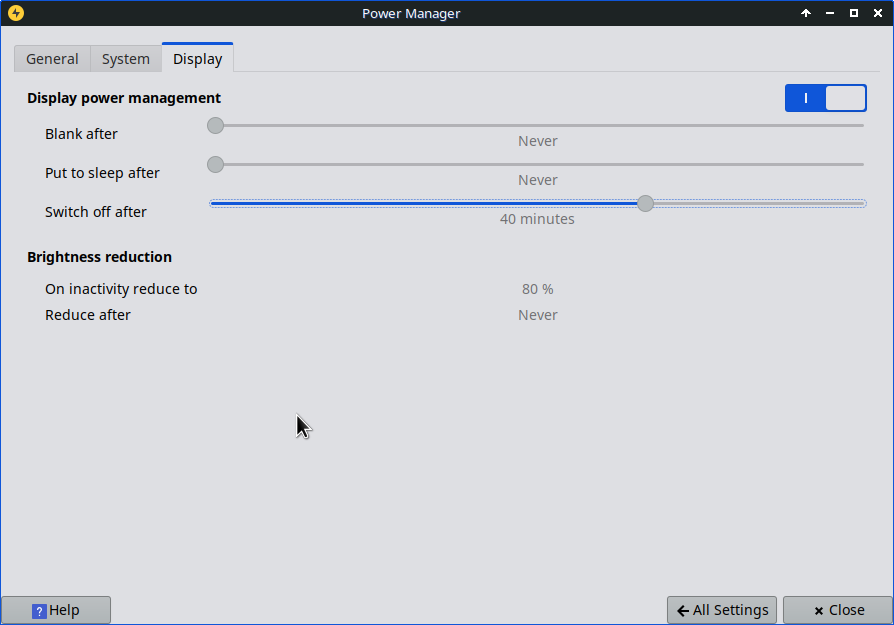Viewport: 894px width, 625px height.
Task: Go back to All Settings
Action: 722,610
